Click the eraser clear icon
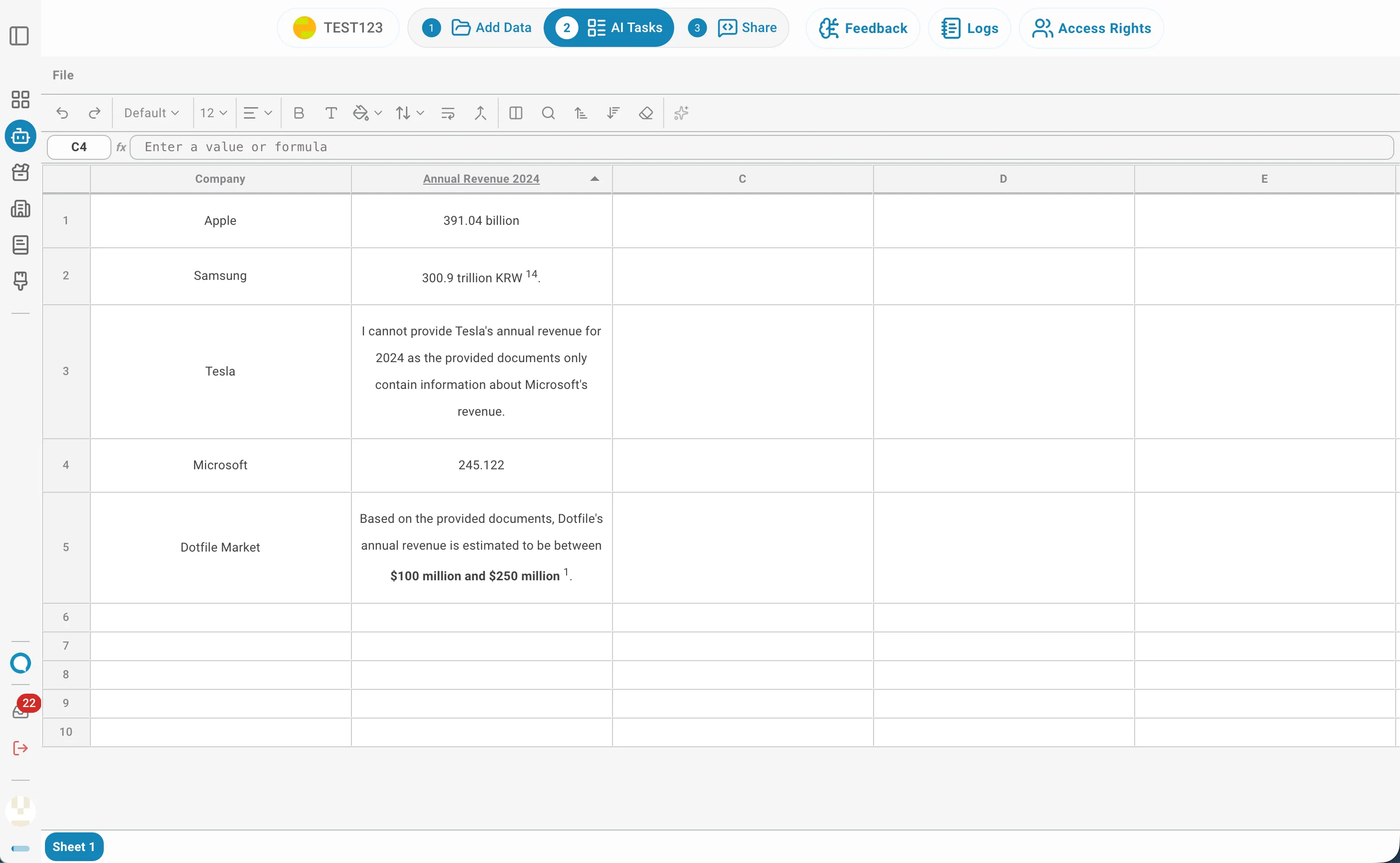The image size is (1400, 863). (646, 113)
